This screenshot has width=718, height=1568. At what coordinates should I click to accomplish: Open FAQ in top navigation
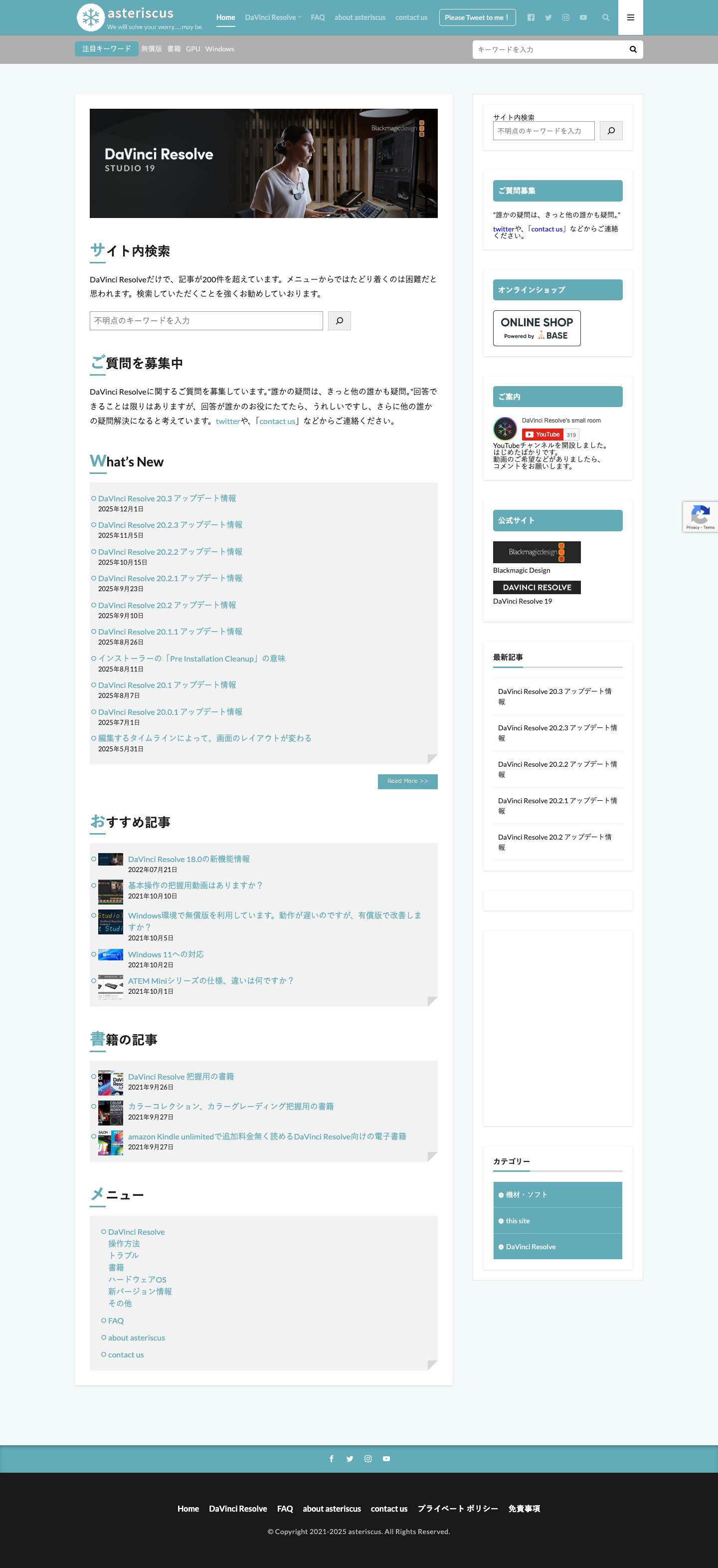pos(318,17)
